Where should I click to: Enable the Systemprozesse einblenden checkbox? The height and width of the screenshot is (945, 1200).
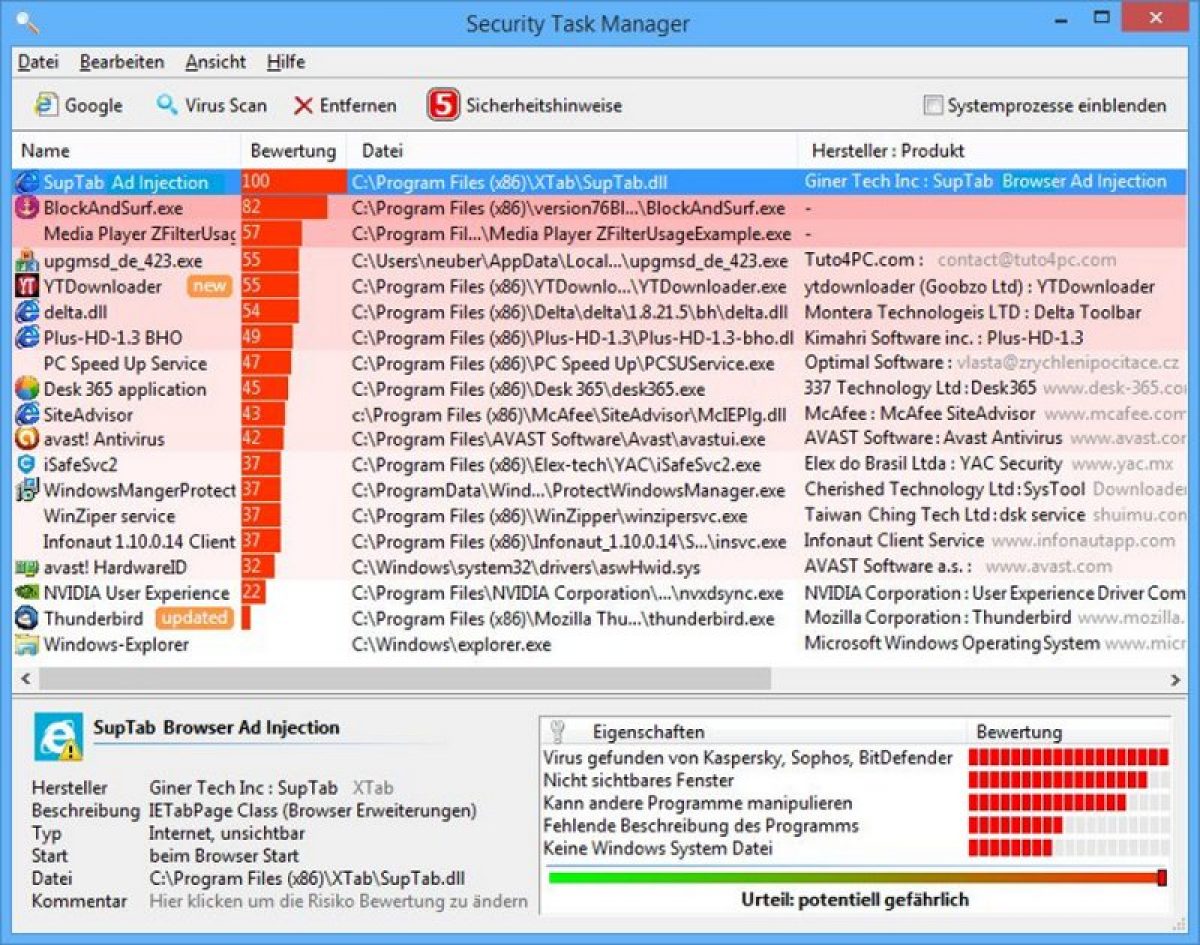[x=933, y=104]
